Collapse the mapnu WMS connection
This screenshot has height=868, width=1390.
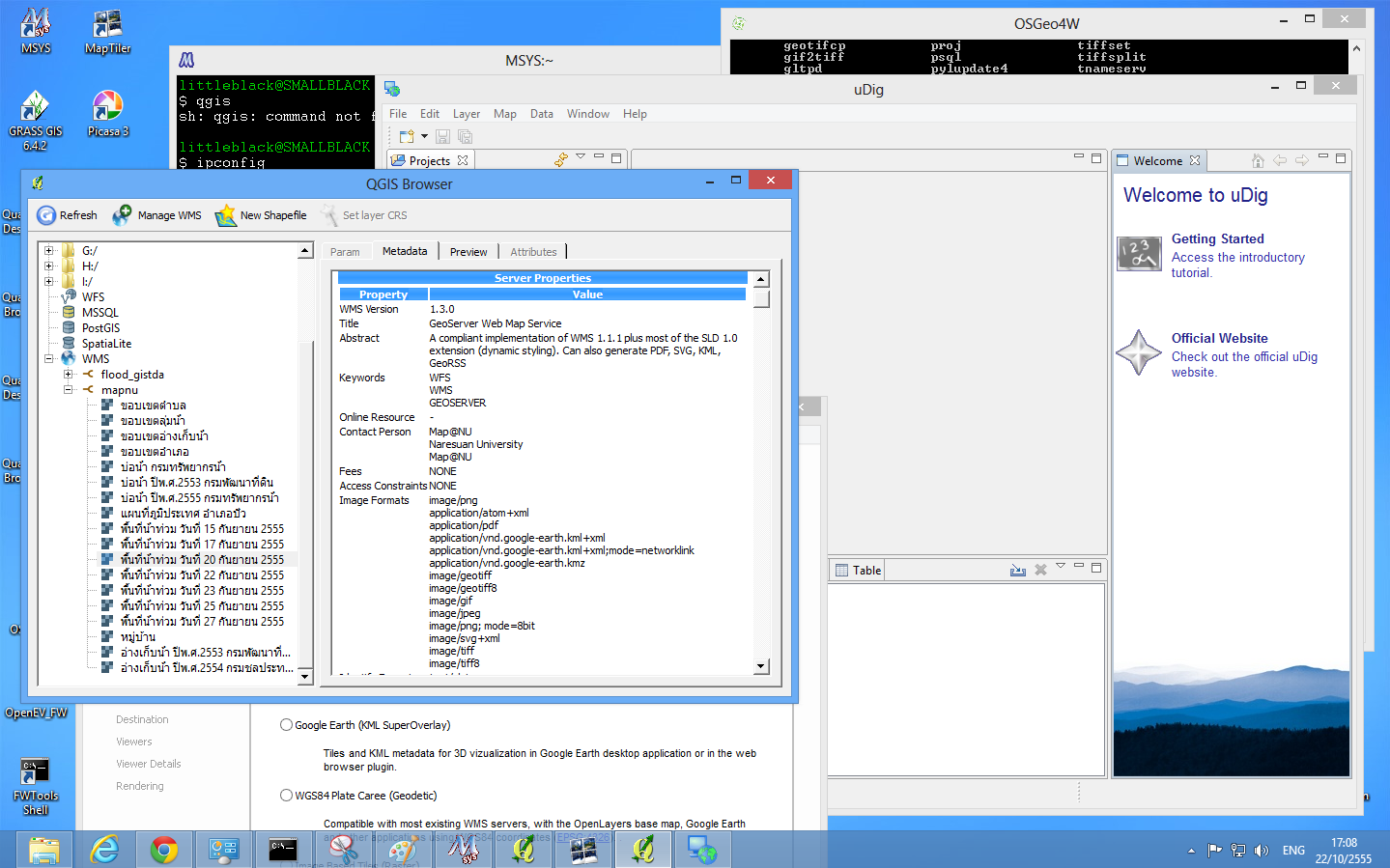coord(68,390)
